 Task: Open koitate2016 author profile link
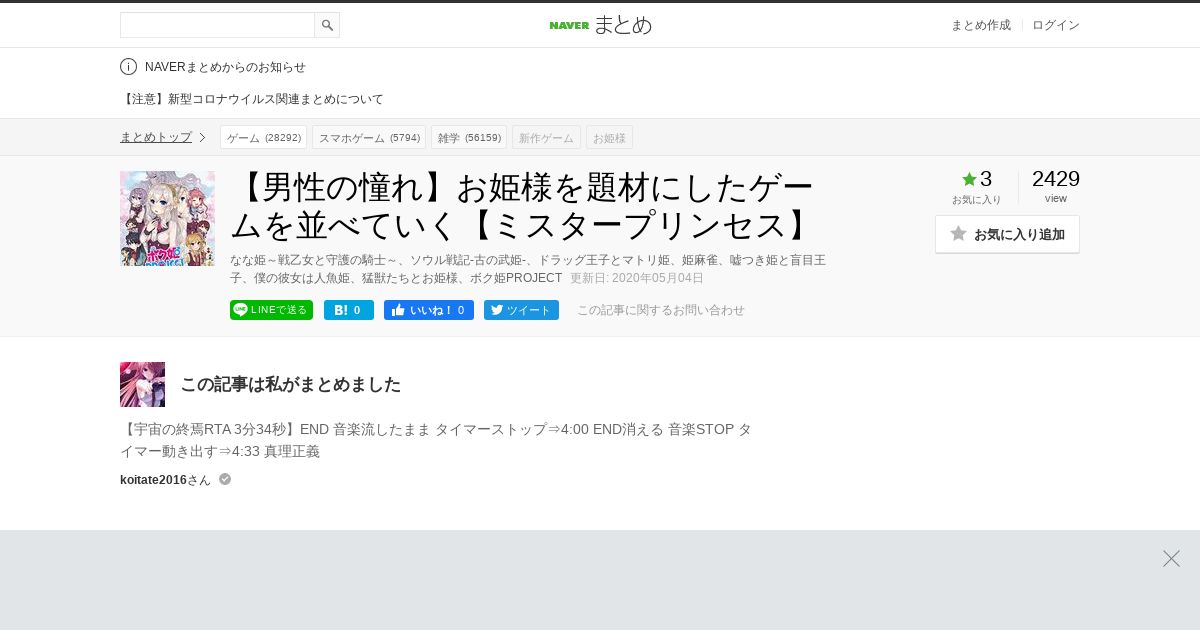(153, 480)
